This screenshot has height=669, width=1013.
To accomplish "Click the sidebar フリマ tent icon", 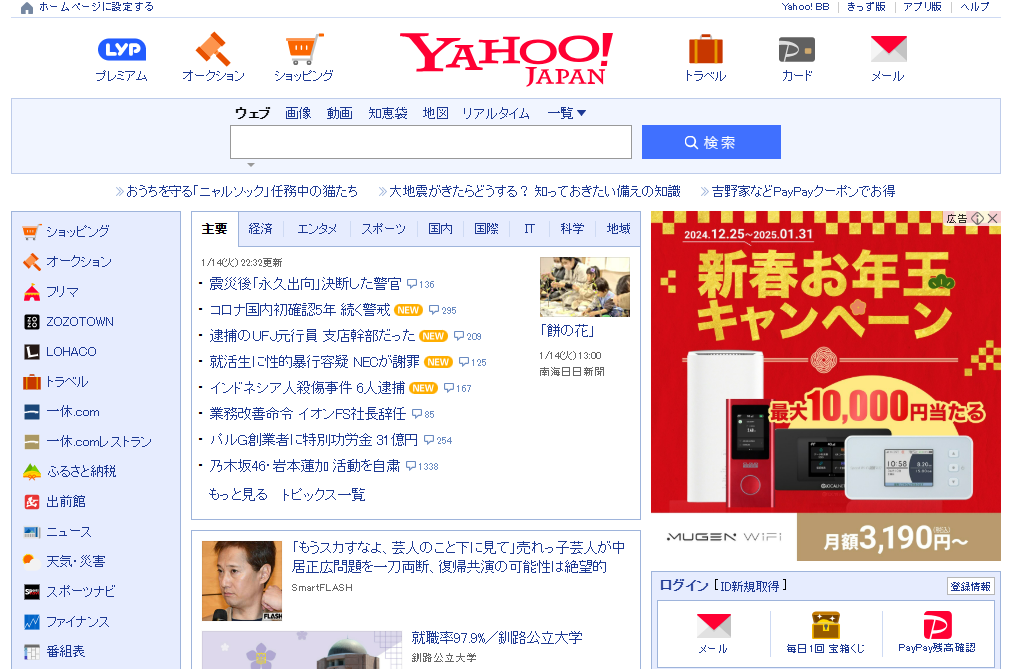I will [x=32, y=292].
